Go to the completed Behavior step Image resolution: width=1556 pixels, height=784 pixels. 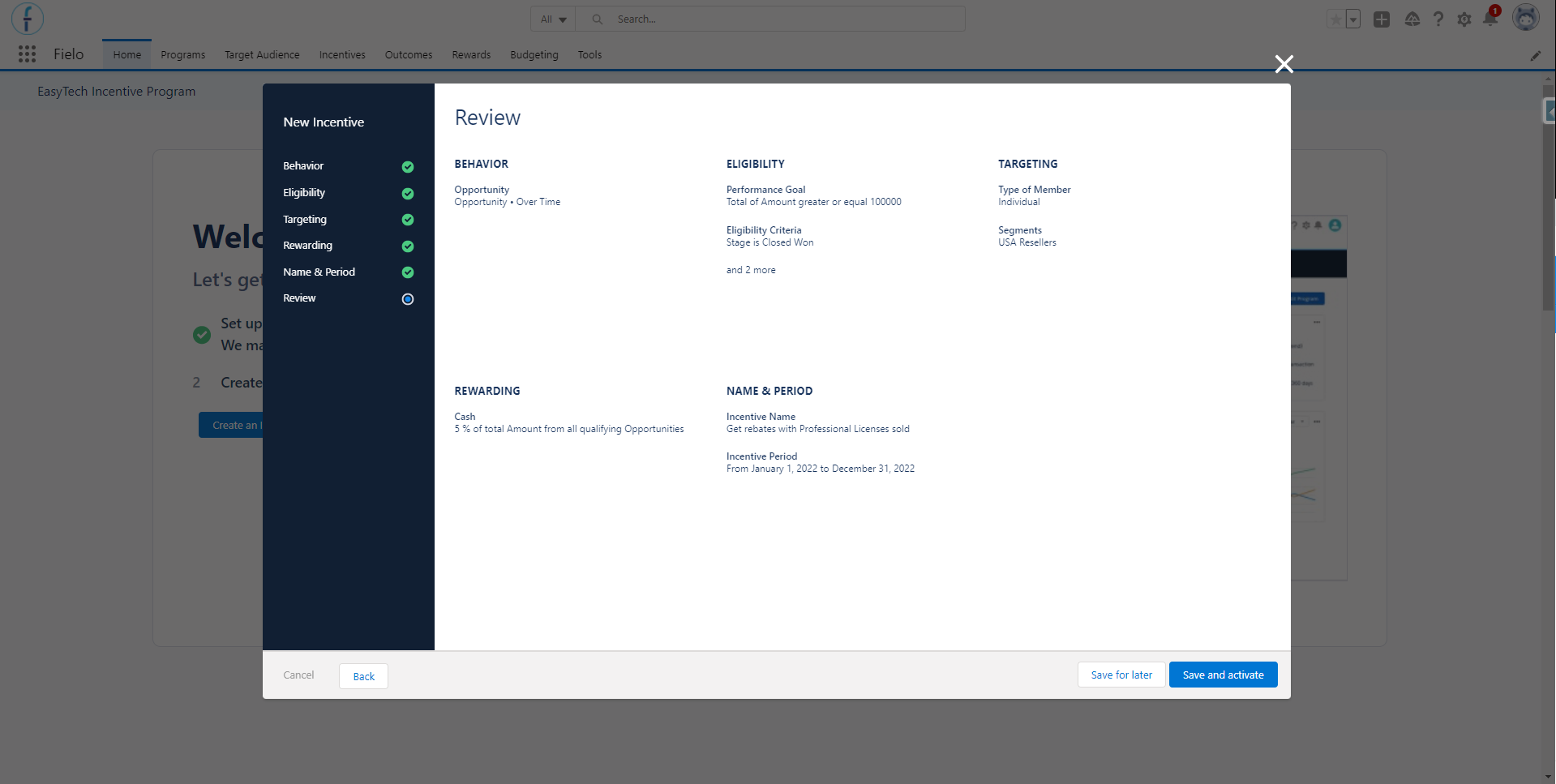point(303,166)
